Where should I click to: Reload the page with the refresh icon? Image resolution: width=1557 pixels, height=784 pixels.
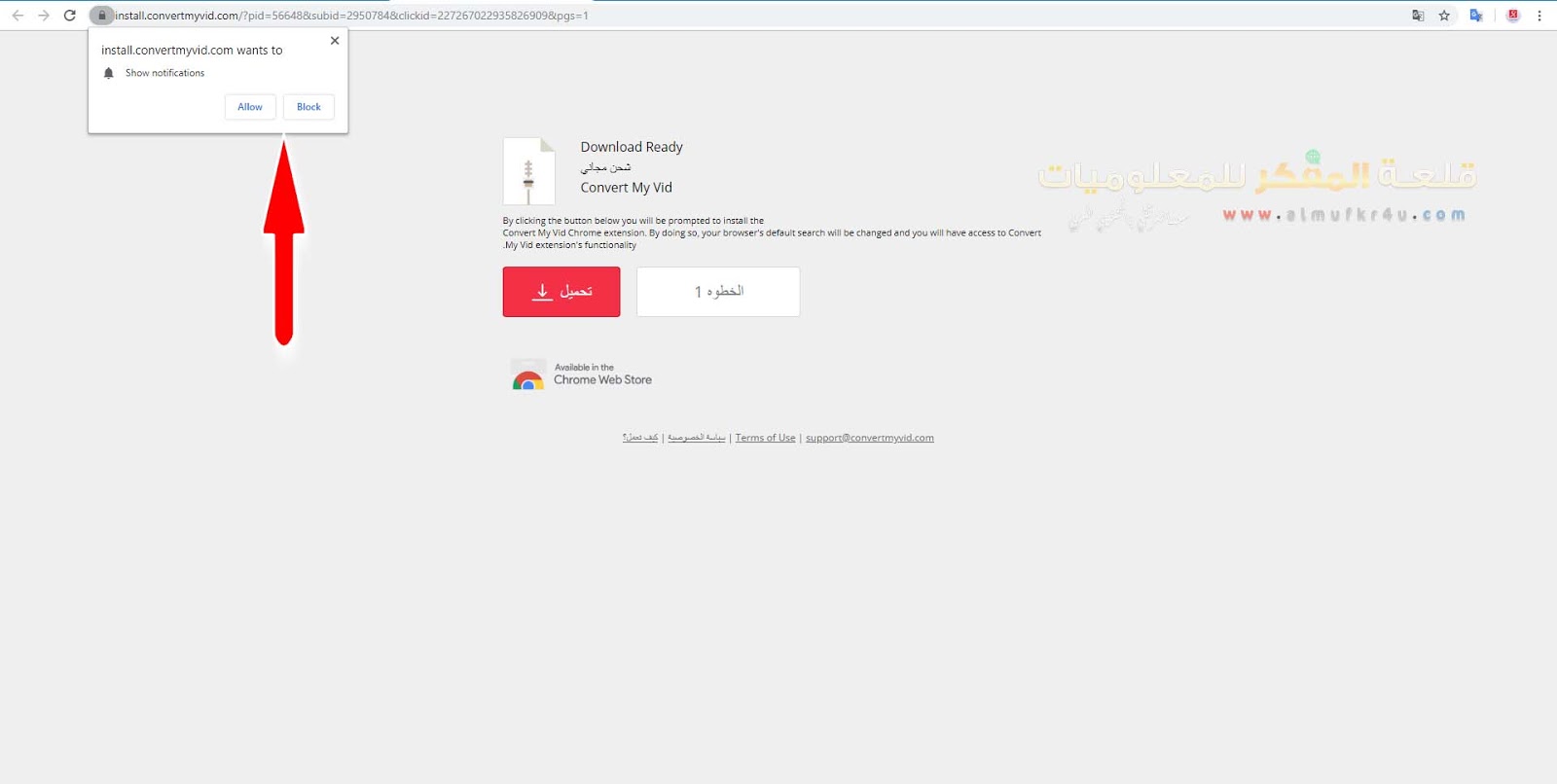click(70, 16)
